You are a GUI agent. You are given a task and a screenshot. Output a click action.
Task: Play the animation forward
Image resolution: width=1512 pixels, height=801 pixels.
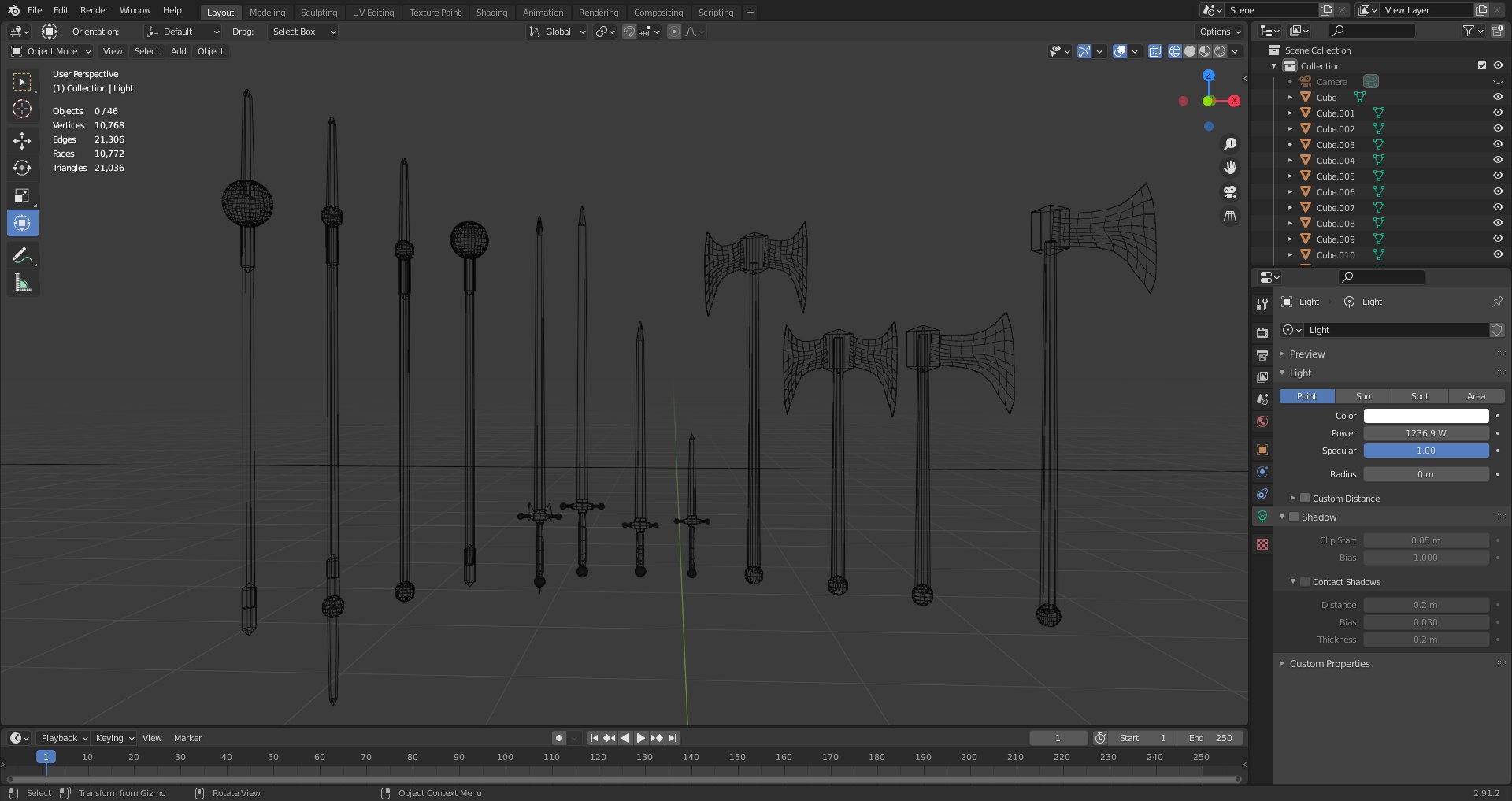641,738
